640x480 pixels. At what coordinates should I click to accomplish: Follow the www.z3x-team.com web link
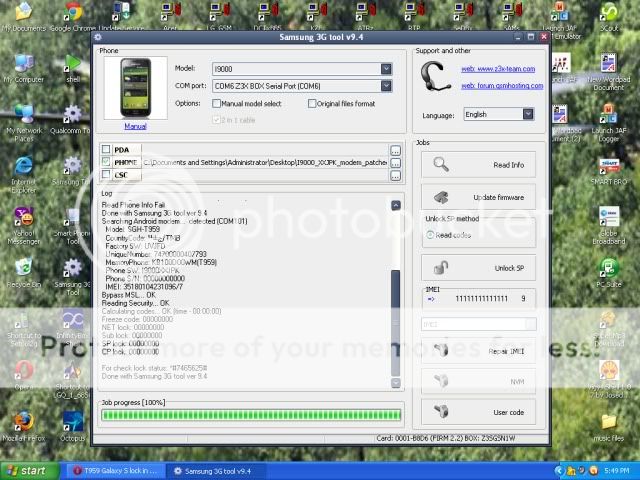[x=497, y=69]
